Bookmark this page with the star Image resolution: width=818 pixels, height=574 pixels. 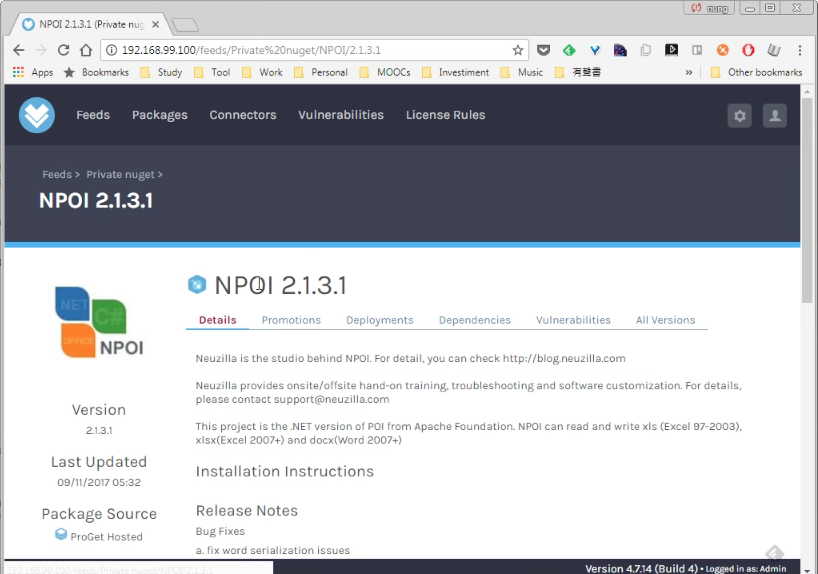(518, 50)
